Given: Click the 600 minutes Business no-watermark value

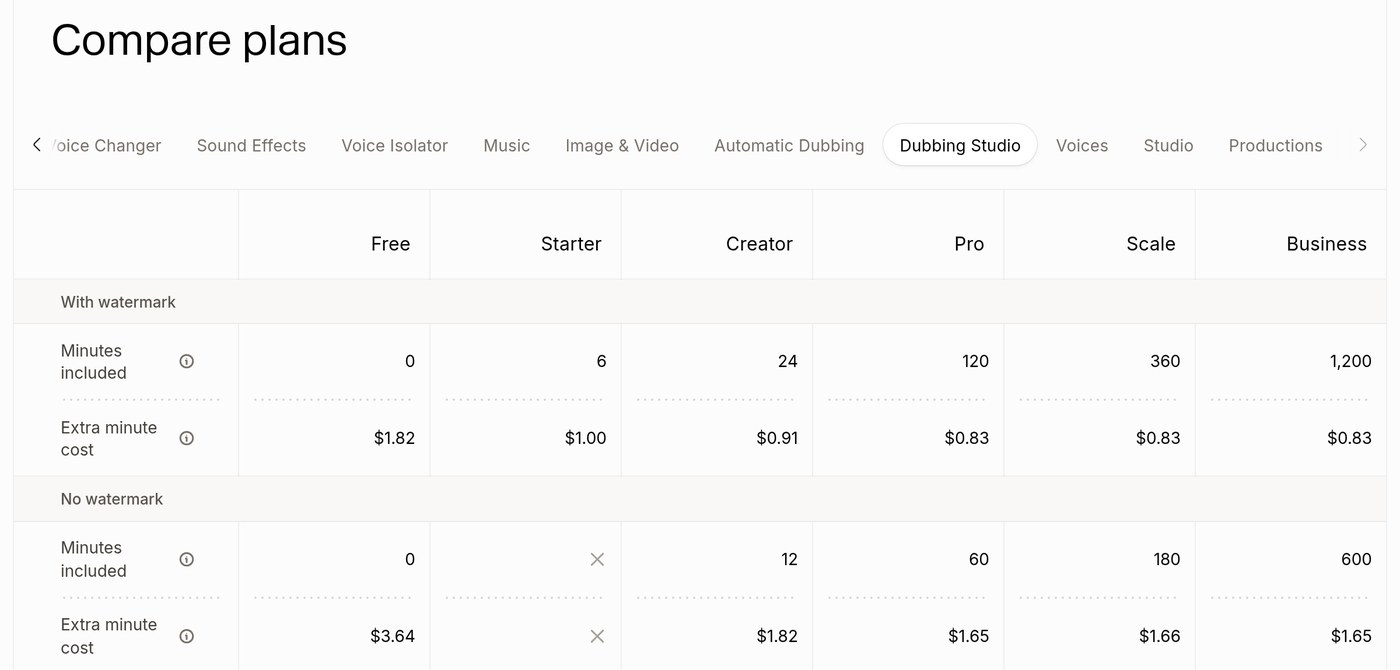Looking at the screenshot, I should (1356, 560).
